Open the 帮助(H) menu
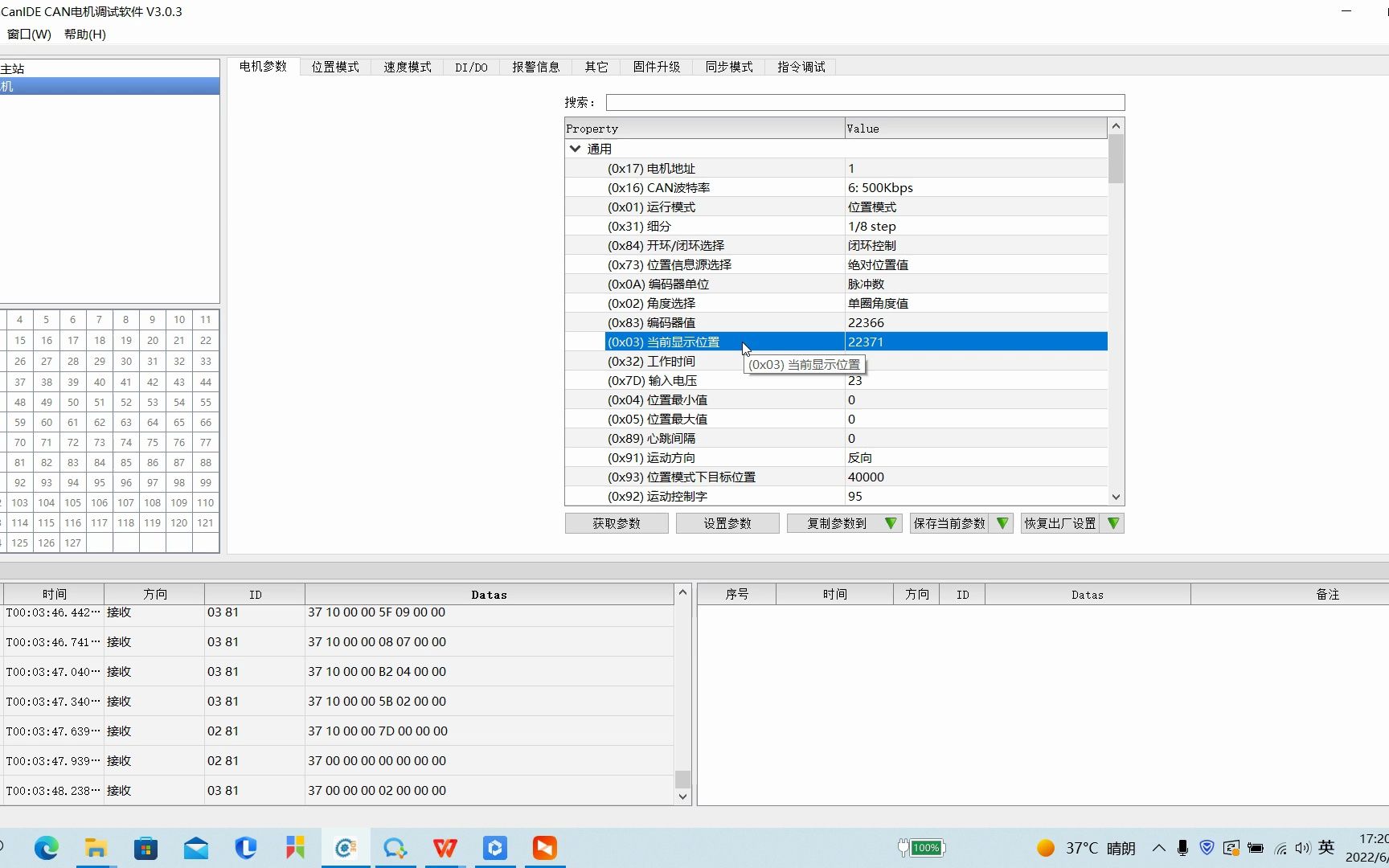Viewport: 1389px width, 868px height. pos(84,35)
